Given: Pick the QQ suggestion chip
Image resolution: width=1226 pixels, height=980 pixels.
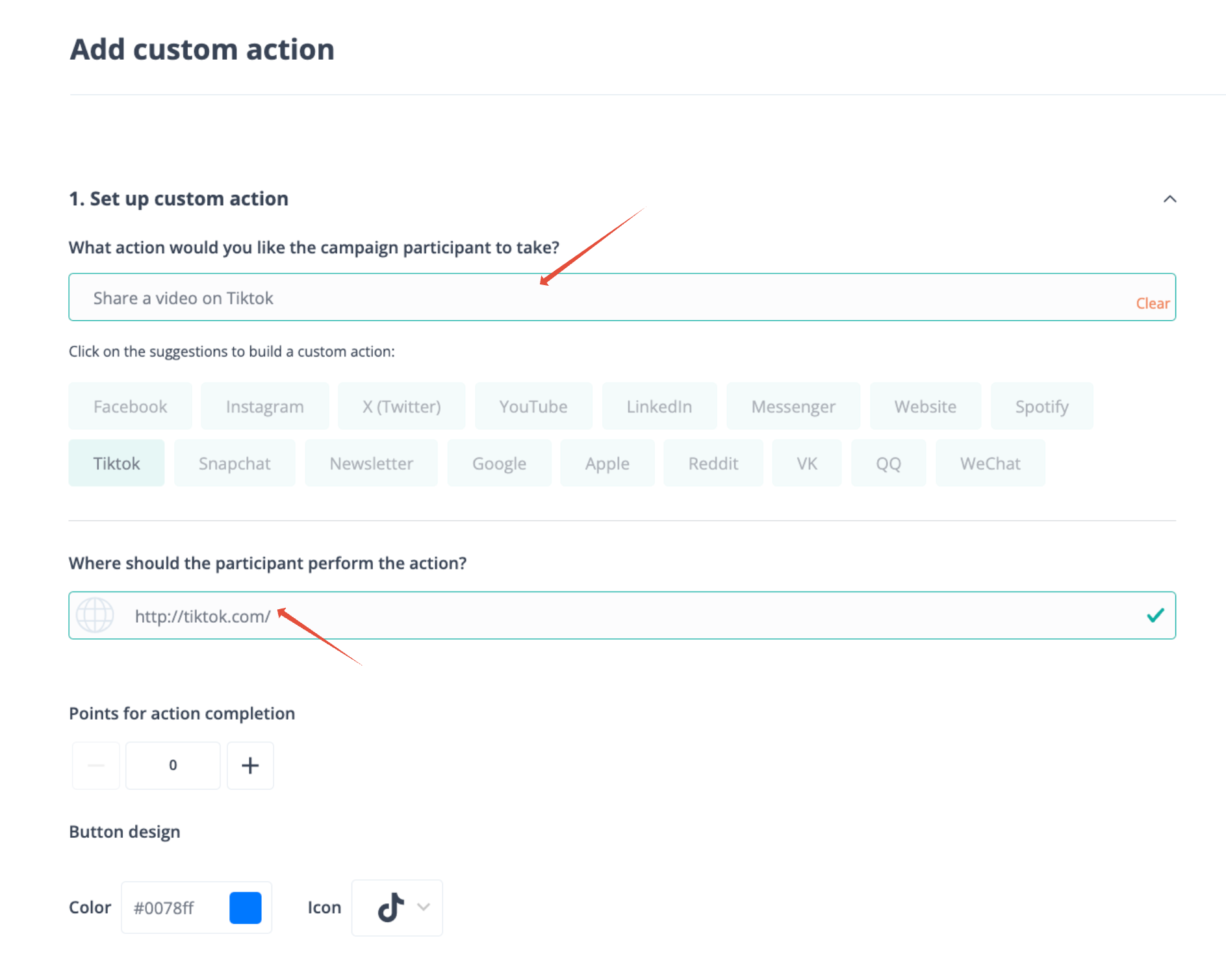Looking at the screenshot, I should click(x=888, y=463).
